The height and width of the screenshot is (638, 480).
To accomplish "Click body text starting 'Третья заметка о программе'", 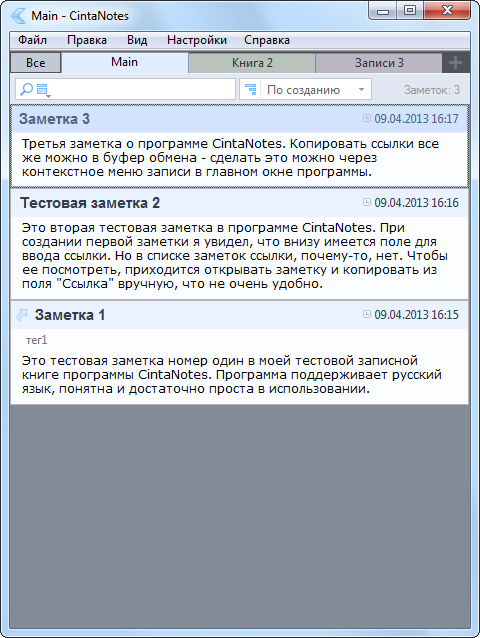I will (230, 158).
